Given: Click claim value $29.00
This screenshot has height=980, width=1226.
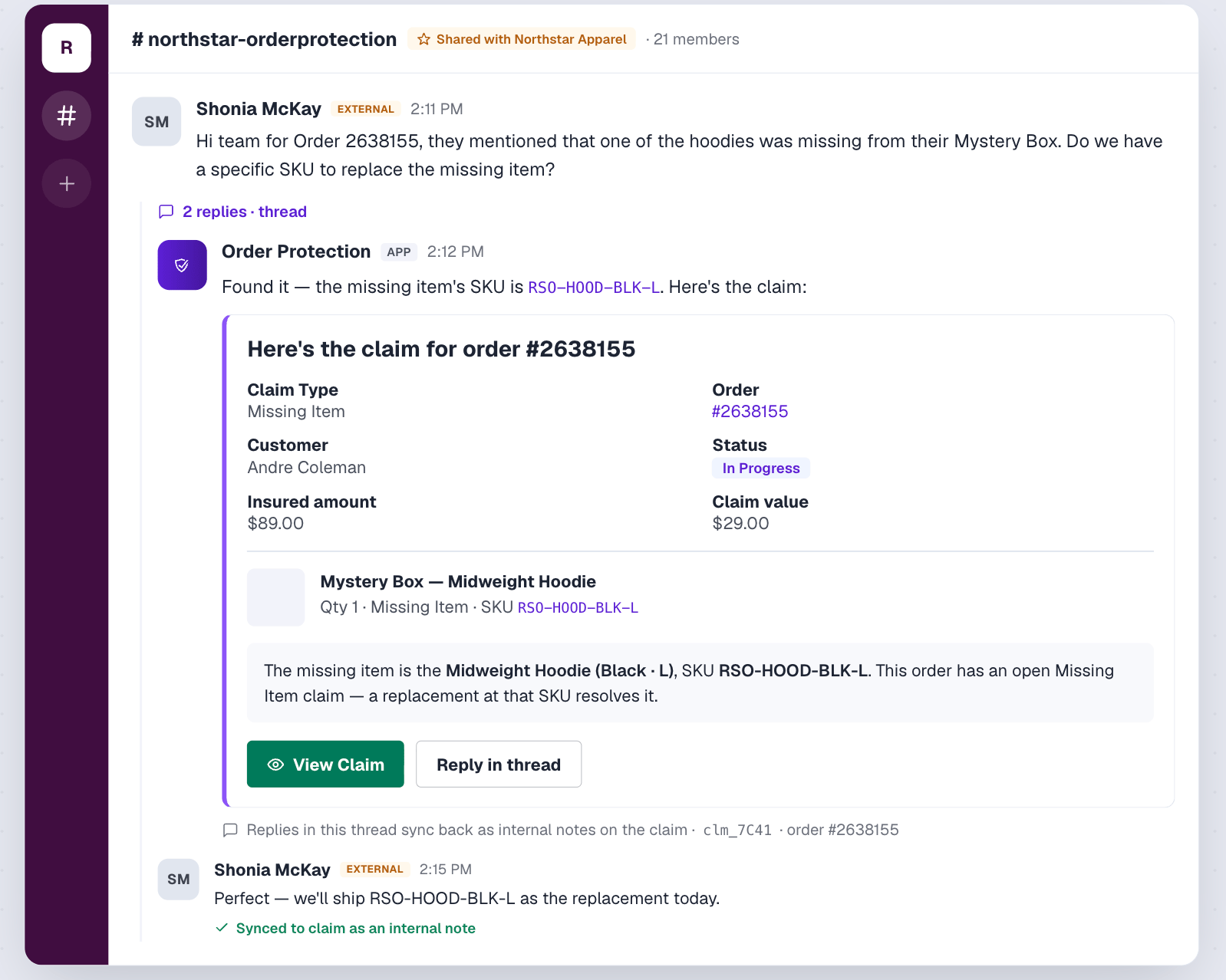Looking at the screenshot, I should [x=740, y=524].
